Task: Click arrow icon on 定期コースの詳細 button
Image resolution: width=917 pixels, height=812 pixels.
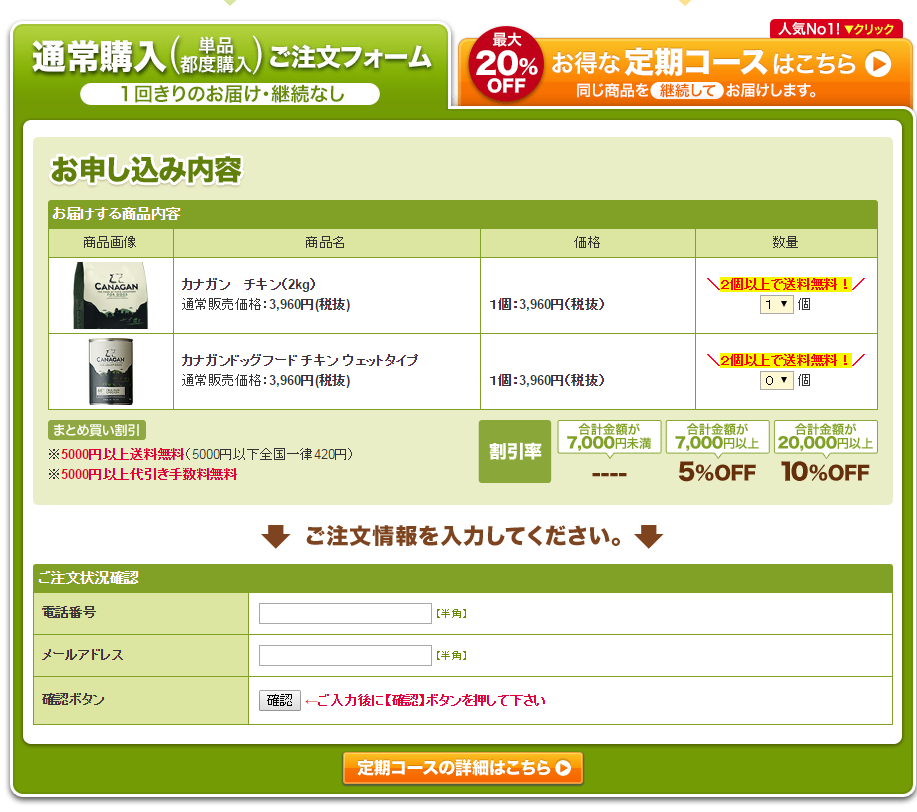Action: 563,768
